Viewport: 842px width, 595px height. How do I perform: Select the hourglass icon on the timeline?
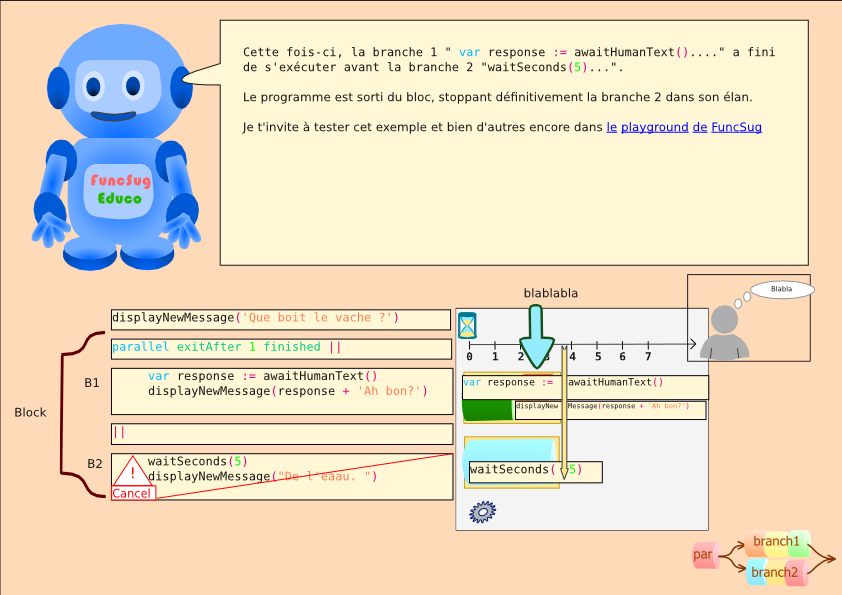pos(467,324)
